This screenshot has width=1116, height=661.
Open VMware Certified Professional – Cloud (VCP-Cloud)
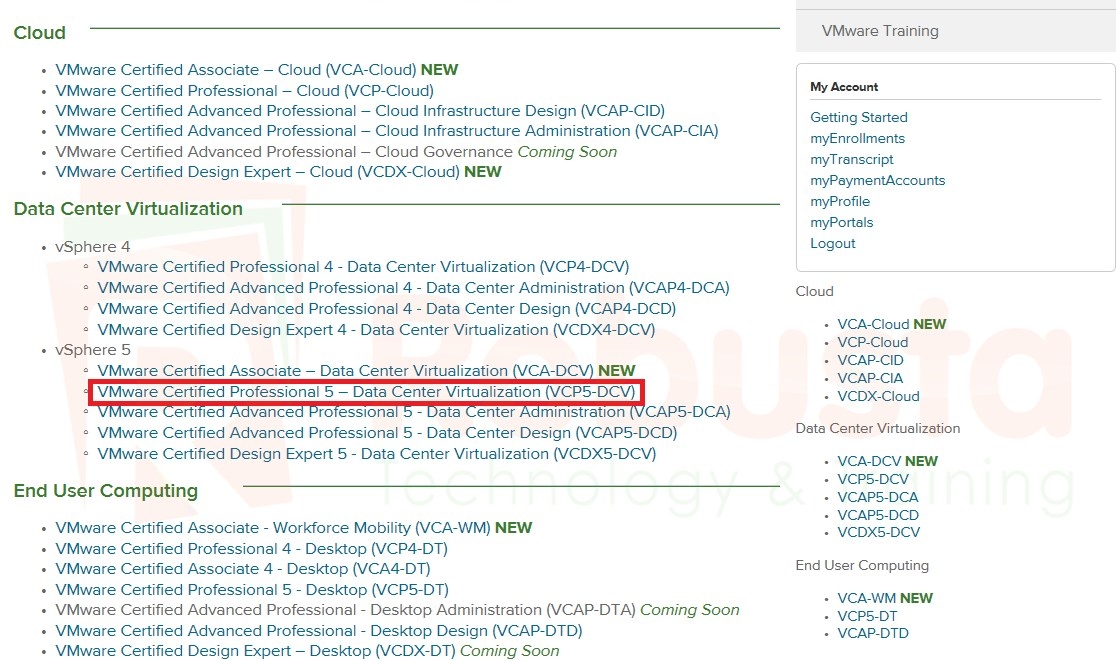[244, 90]
